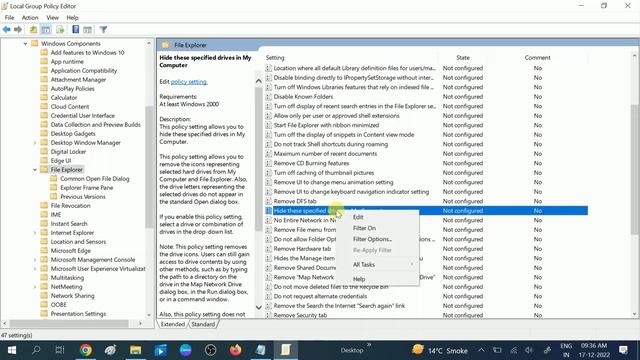Open the Help menu in the menu bar
Image resolution: width=640 pixels, height=360 pixels.
point(72,18)
